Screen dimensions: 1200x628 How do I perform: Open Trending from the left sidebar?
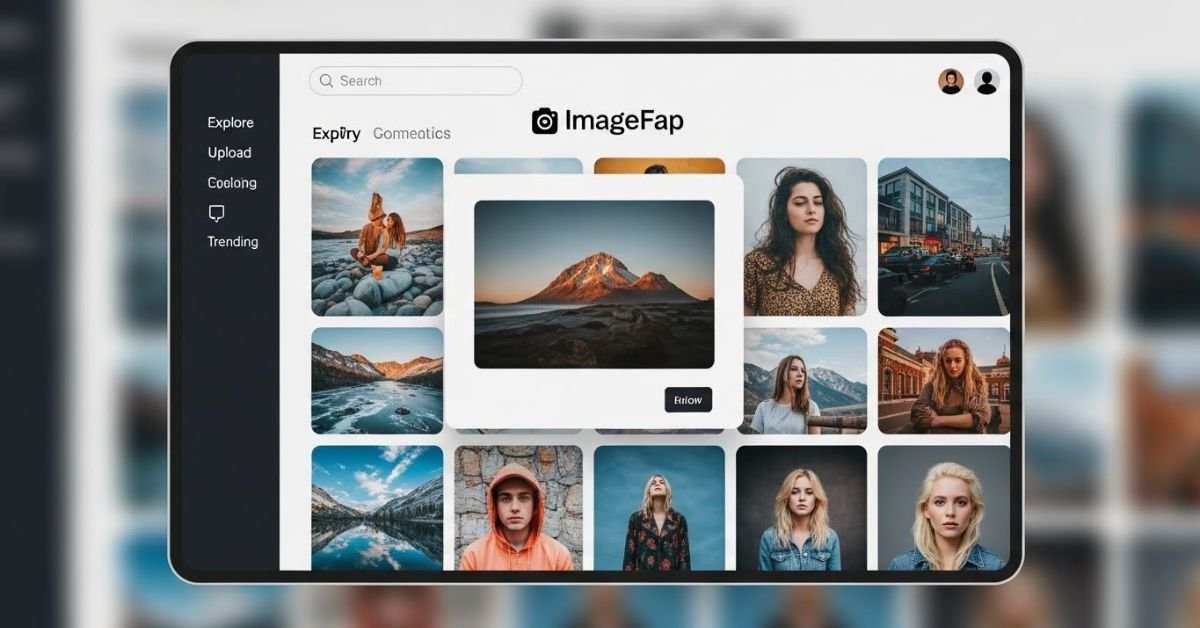233,241
